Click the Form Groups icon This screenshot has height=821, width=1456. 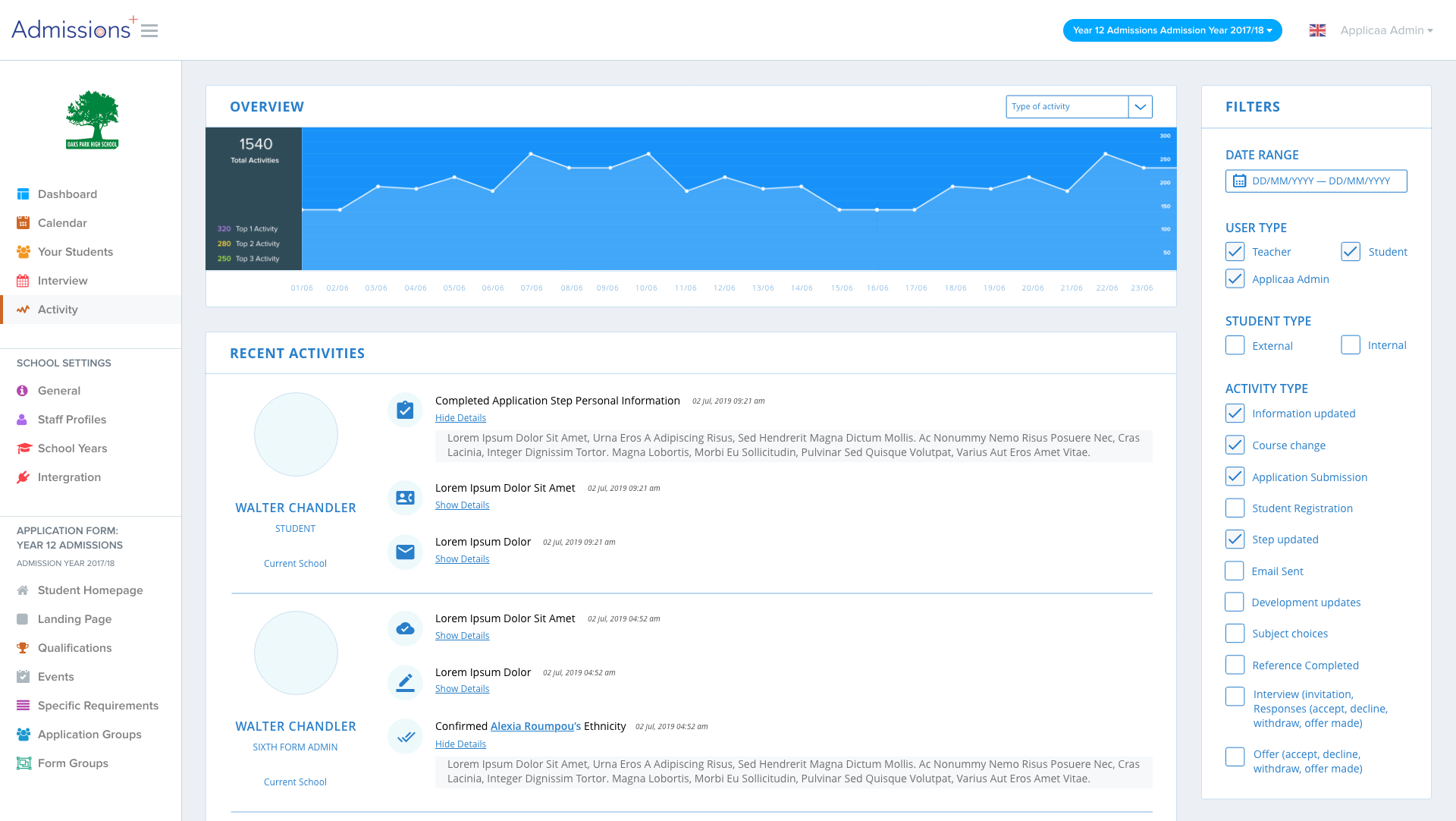24,763
